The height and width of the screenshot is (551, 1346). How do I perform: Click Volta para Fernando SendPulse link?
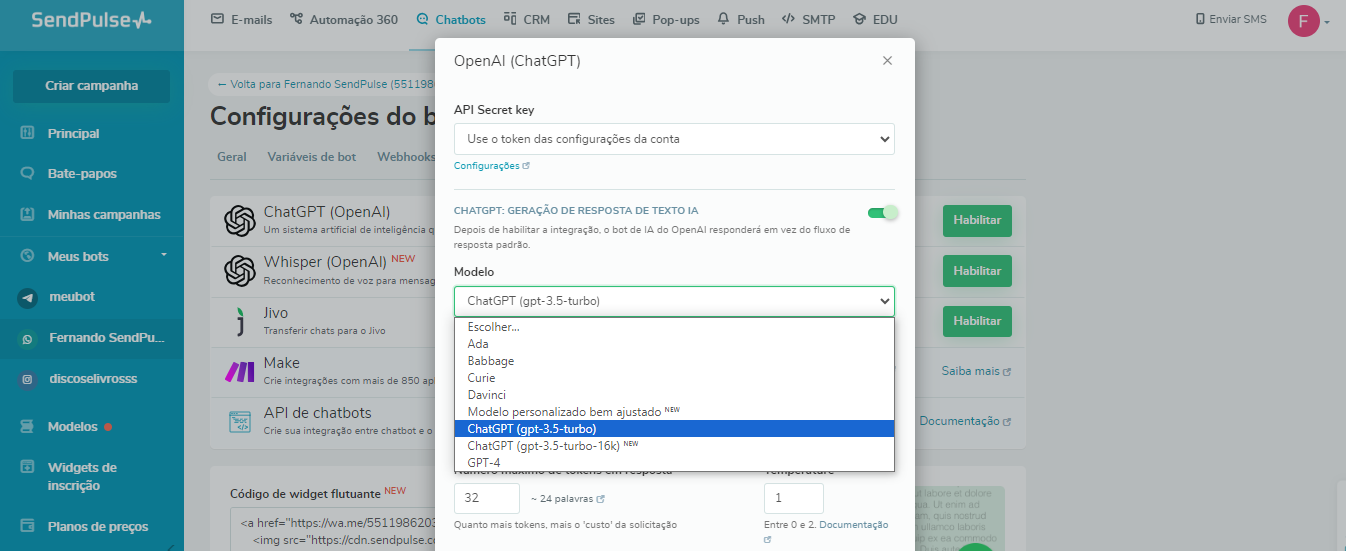pyautogui.click(x=325, y=84)
